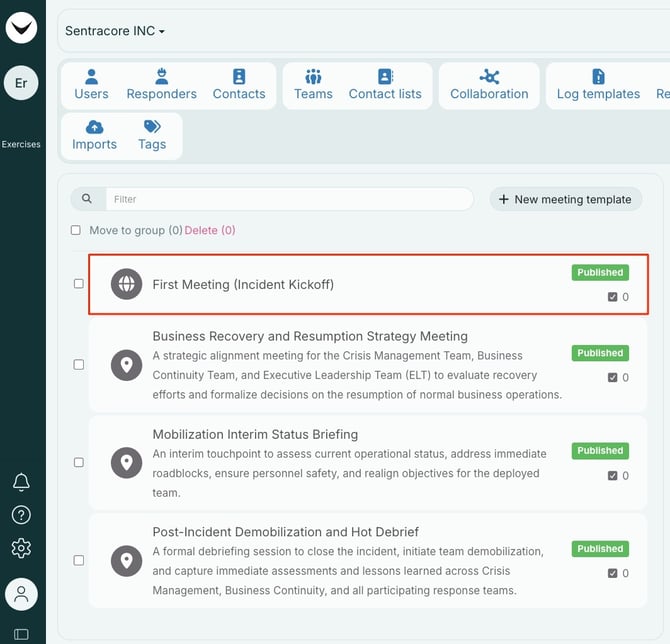Toggle sidebar panel icon at bottom
Screen dimensions: 670x644
pyautogui.click(x=21, y=634)
